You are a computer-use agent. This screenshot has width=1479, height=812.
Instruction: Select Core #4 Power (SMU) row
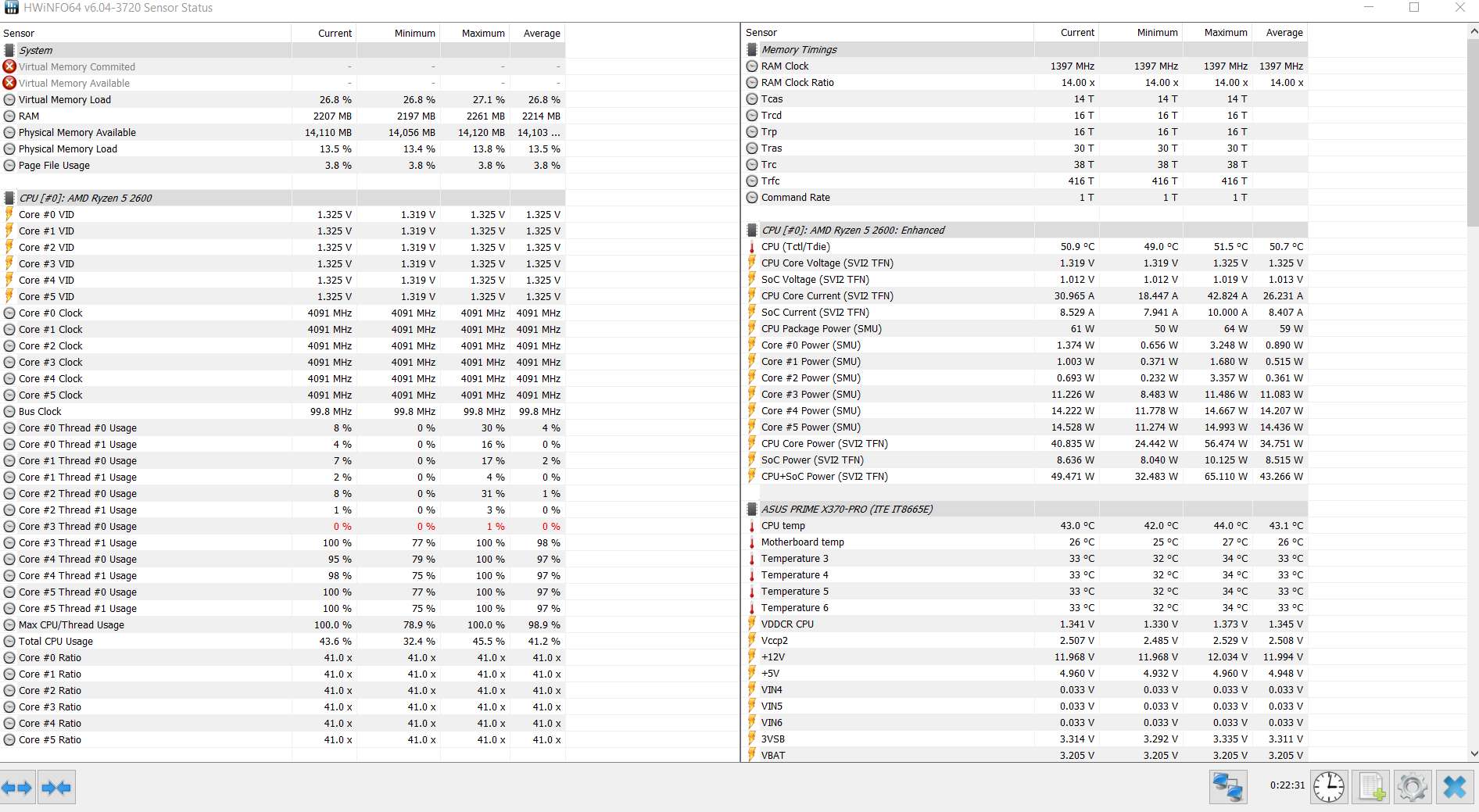(x=1025, y=410)
